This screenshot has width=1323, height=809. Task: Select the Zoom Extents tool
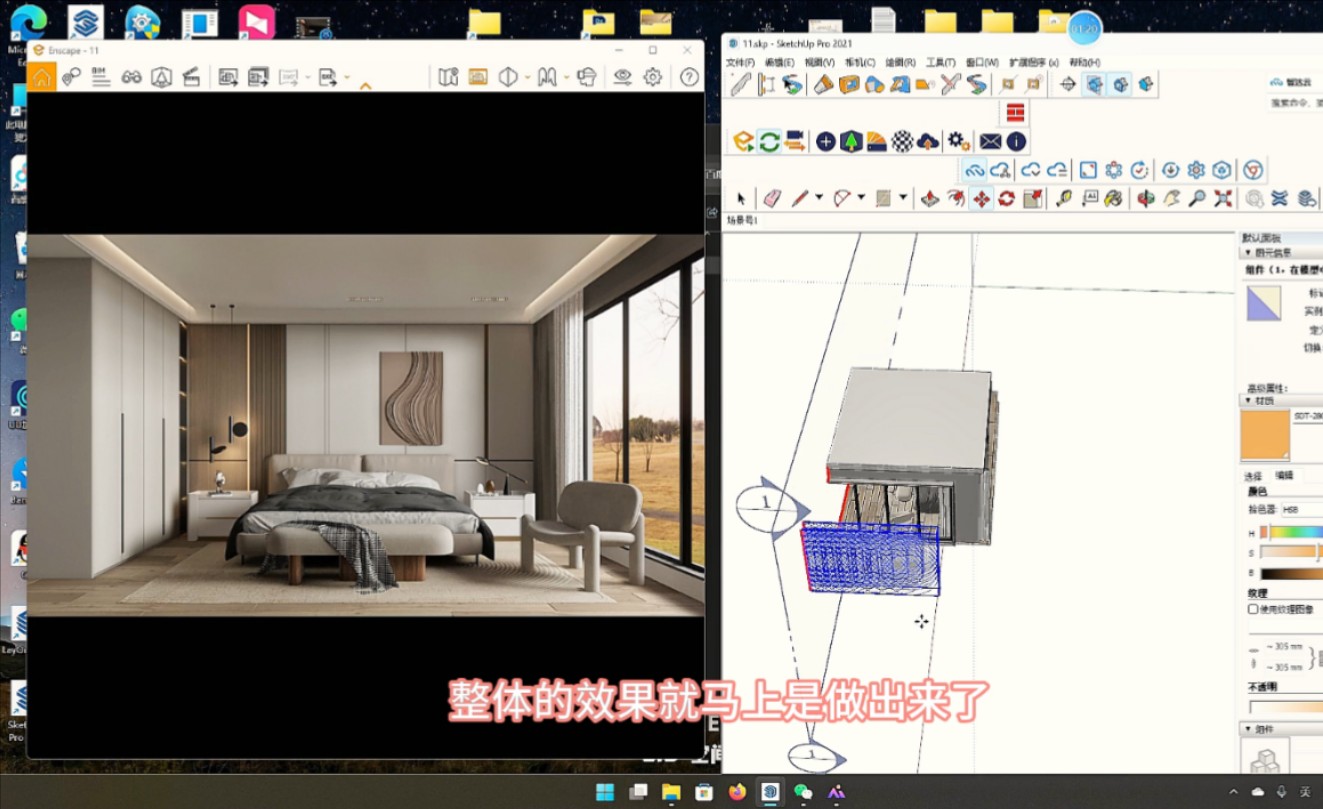click(1222, 199)
